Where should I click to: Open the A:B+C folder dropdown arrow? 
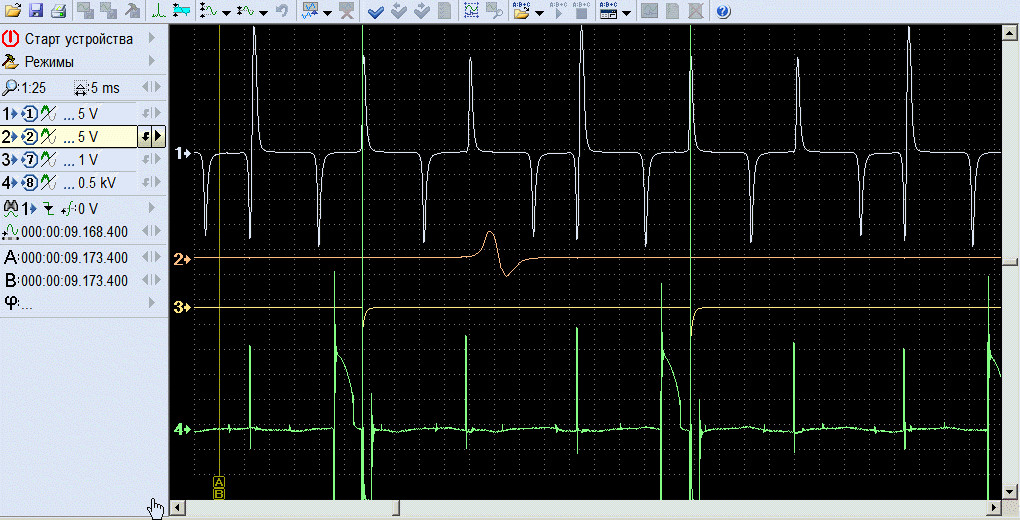539,12
